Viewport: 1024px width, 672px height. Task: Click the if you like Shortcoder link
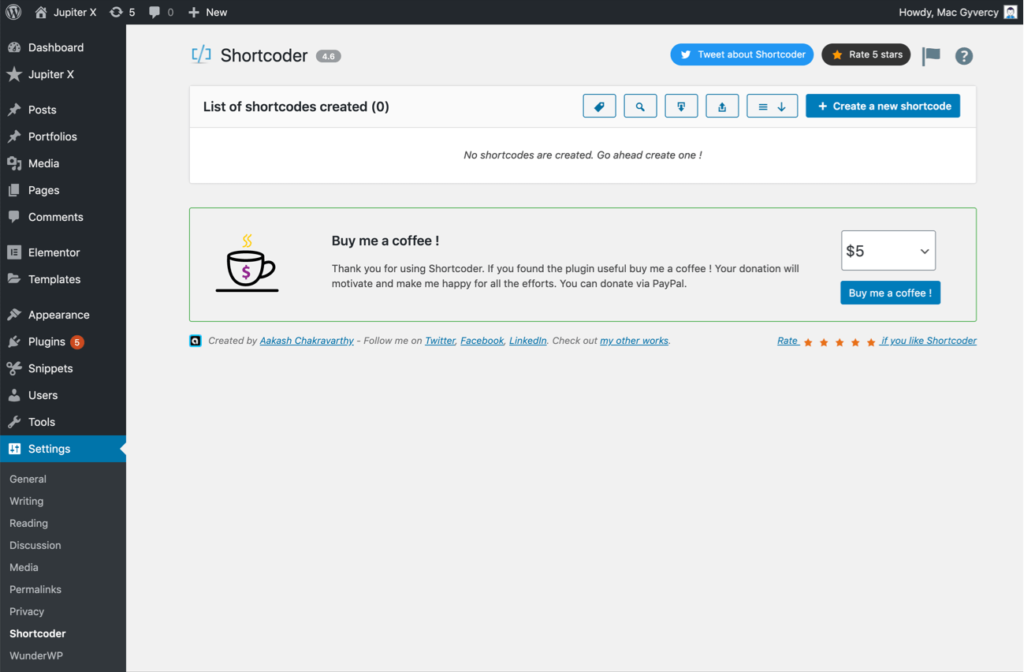pos(929,340)
